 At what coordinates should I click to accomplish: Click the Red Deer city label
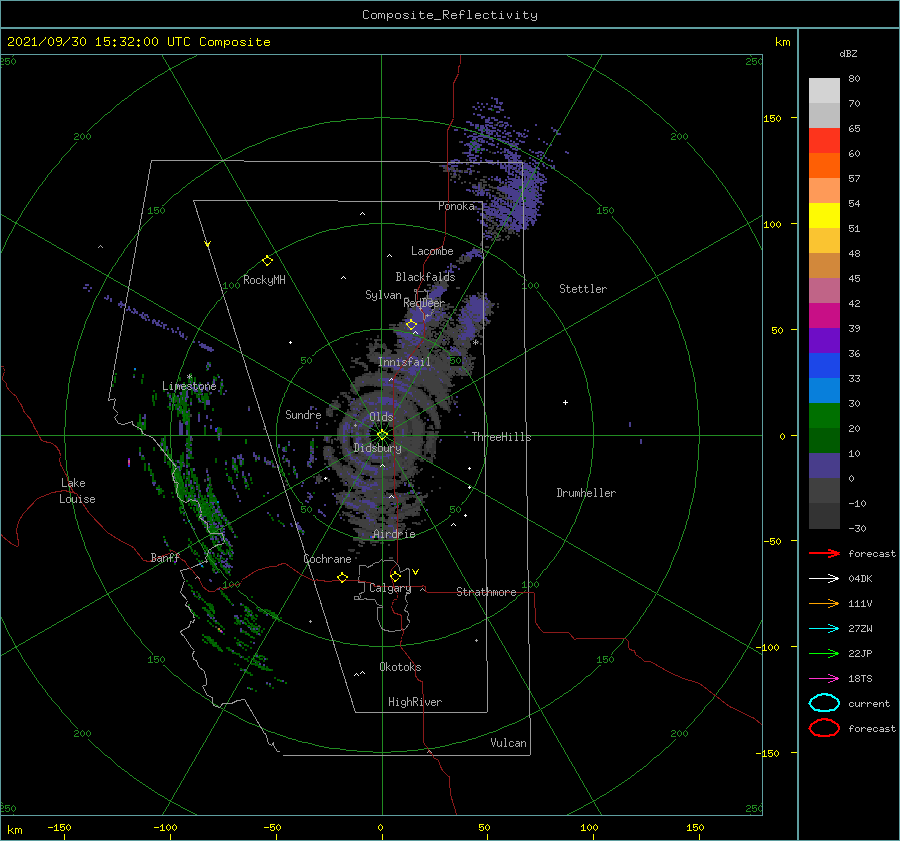click(x=424, y=303)
